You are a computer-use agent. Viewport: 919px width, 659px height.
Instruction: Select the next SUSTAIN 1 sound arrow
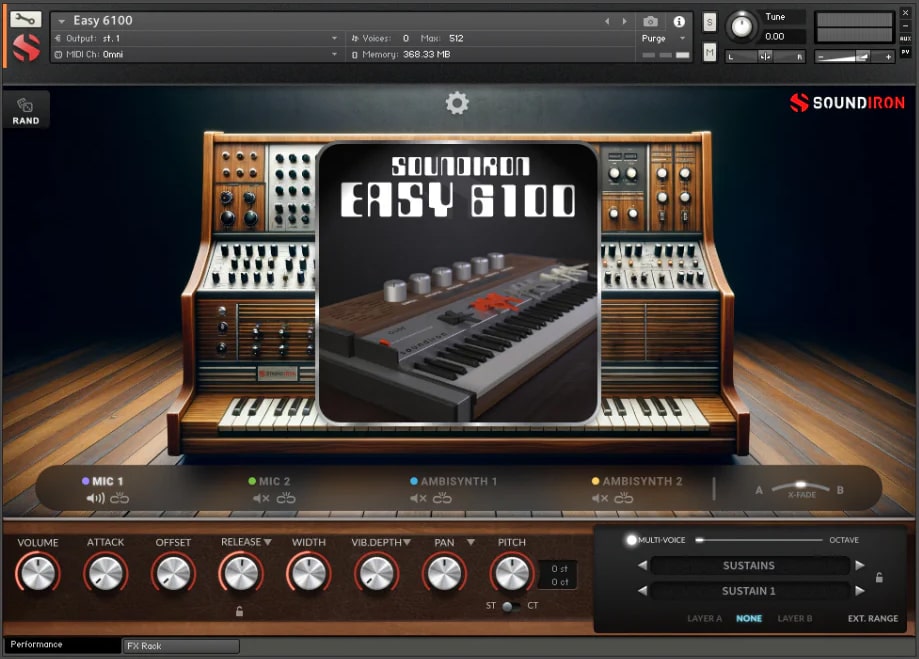pyautogui.click(x=860, y=590)
